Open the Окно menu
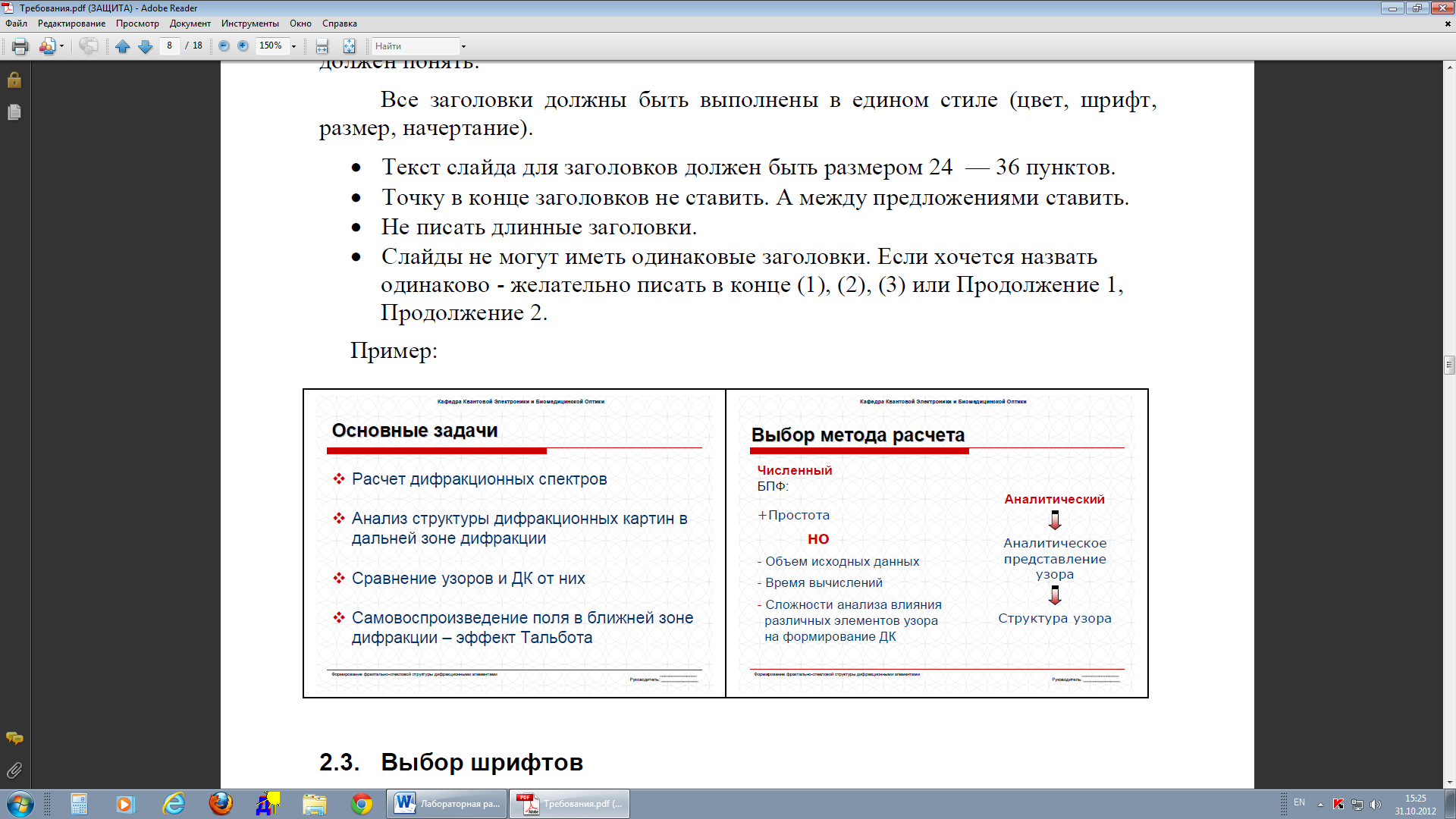Image resolution: width=1456 pixels, height=819 pixels. (300, 24)
